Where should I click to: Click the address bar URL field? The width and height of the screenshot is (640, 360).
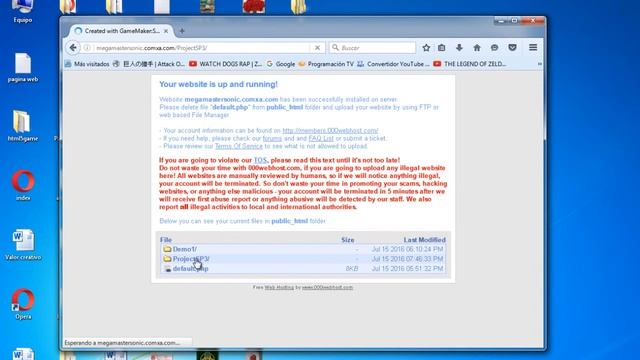click(202, 48)
